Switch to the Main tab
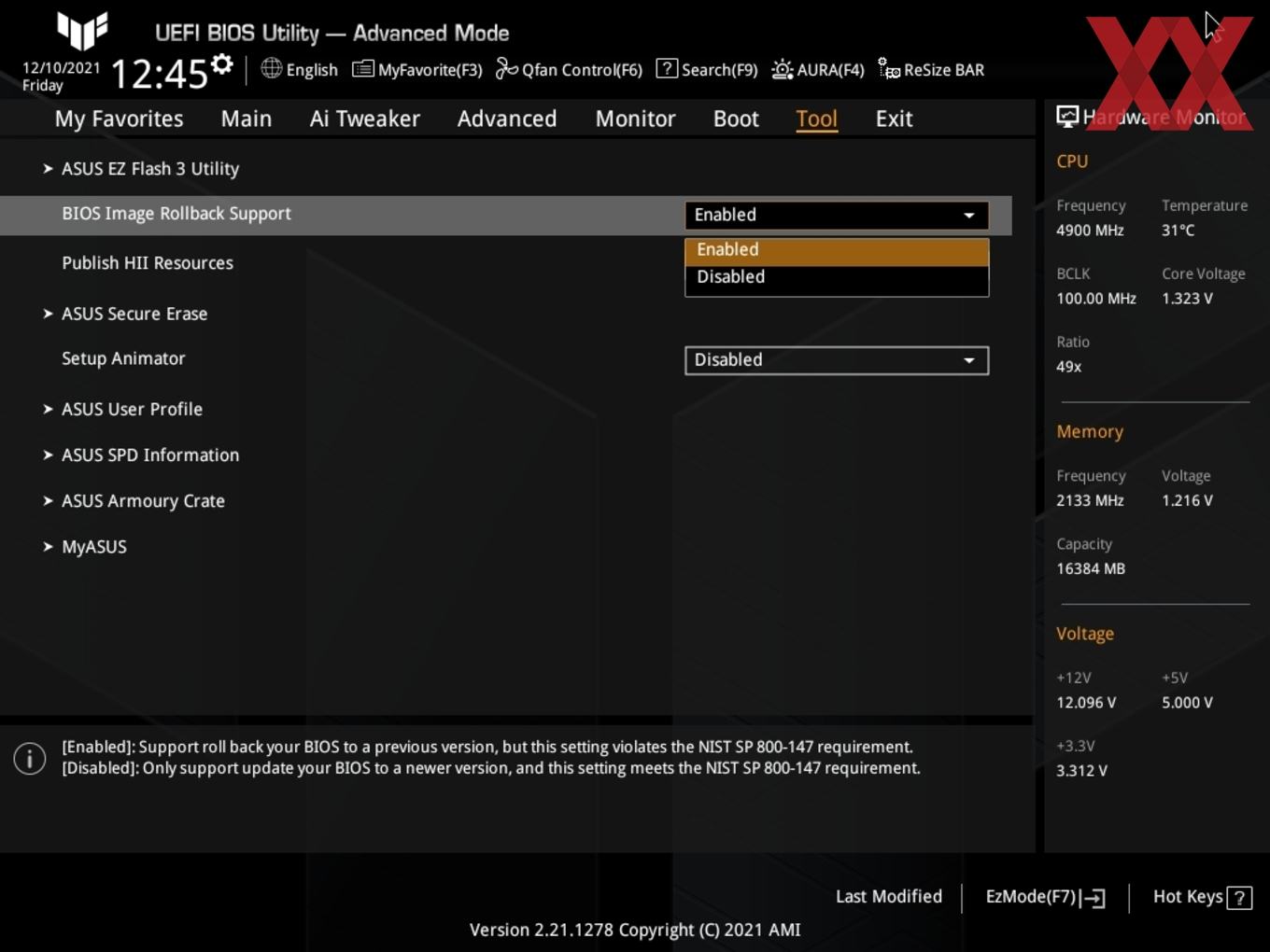 tap(247, 119)
